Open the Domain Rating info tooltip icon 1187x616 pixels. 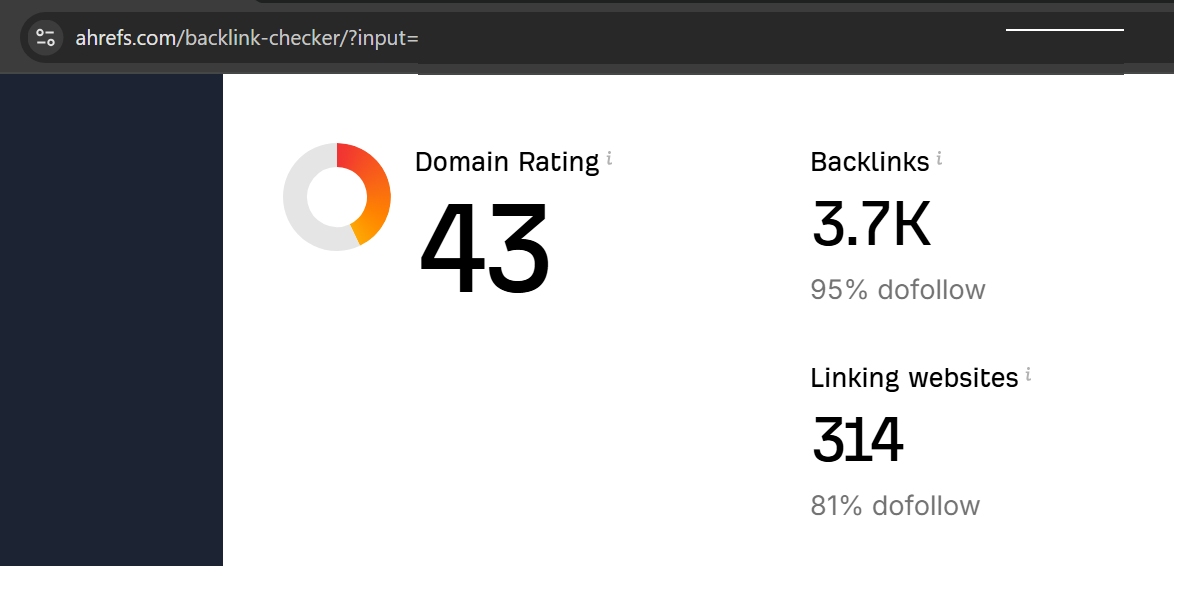click(x=609, y=159)
